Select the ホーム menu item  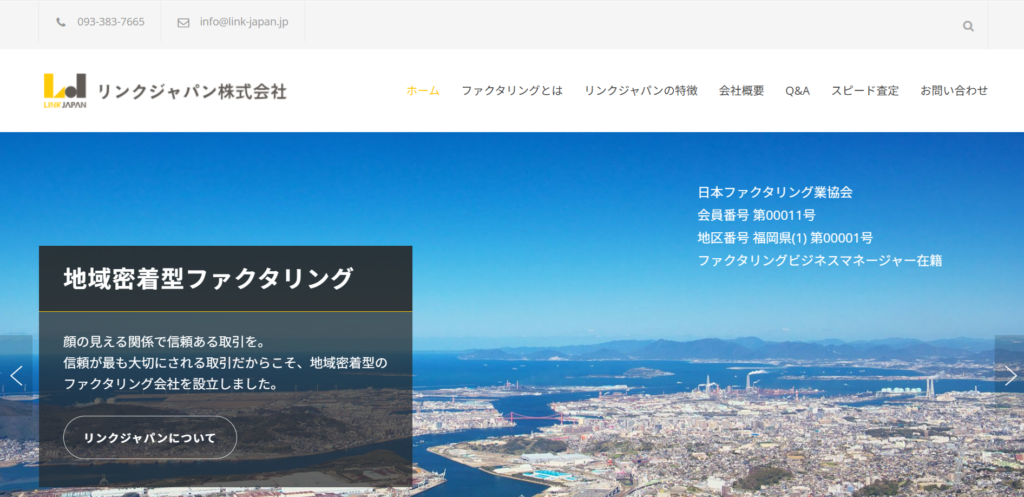click(x=422, y=90)
